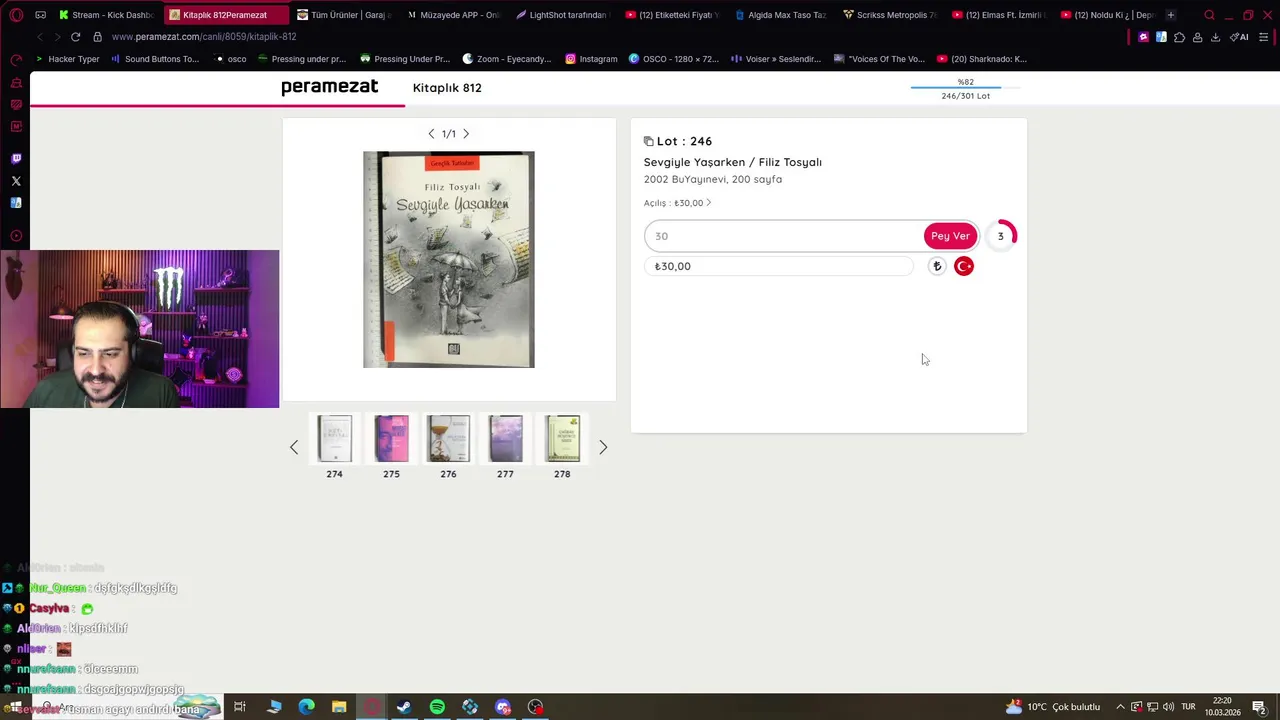Move the lot thumbnail carousel left
This screenshot has width=1280, height=720.
click(294, 447)
